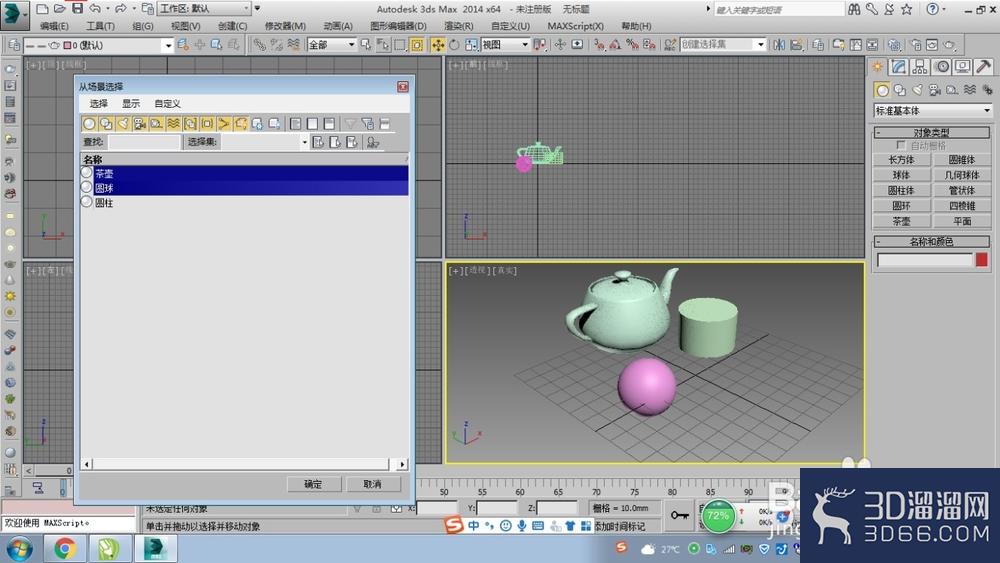Click the 取消 button
Viewport: 1000px width, 563px height.
(x=372, y=484)
